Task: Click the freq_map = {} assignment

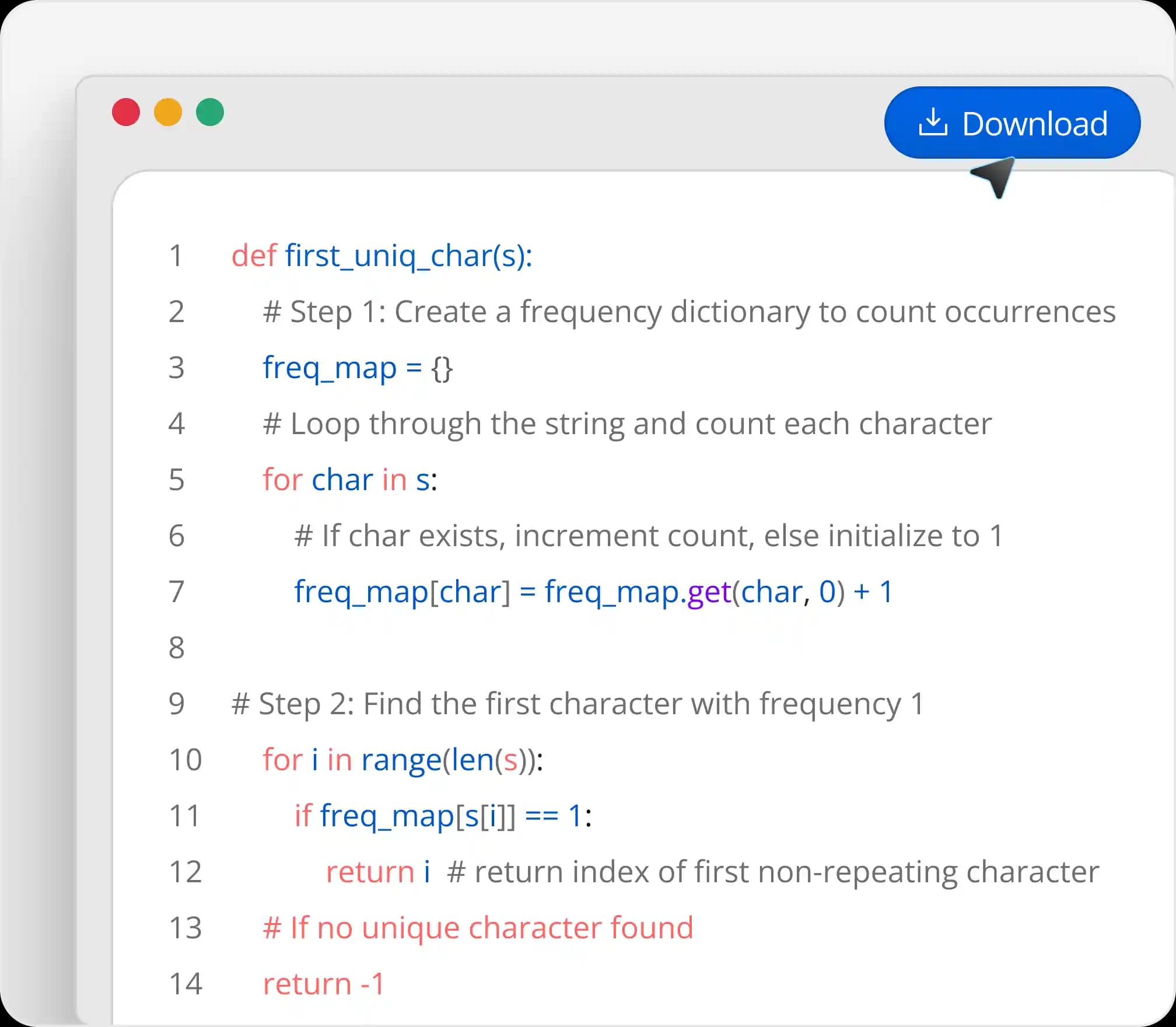Action: (x=357, y=368)
